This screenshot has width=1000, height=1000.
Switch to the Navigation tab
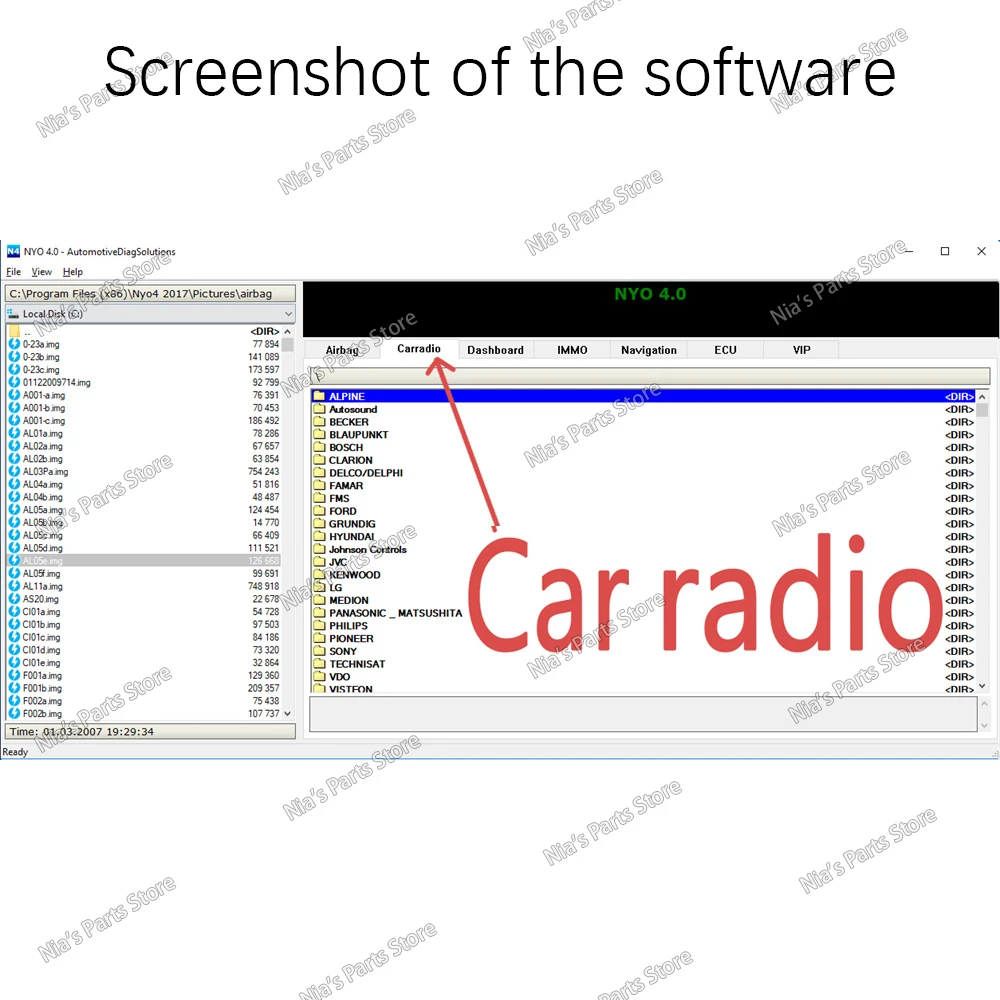[x=649, y=350]
